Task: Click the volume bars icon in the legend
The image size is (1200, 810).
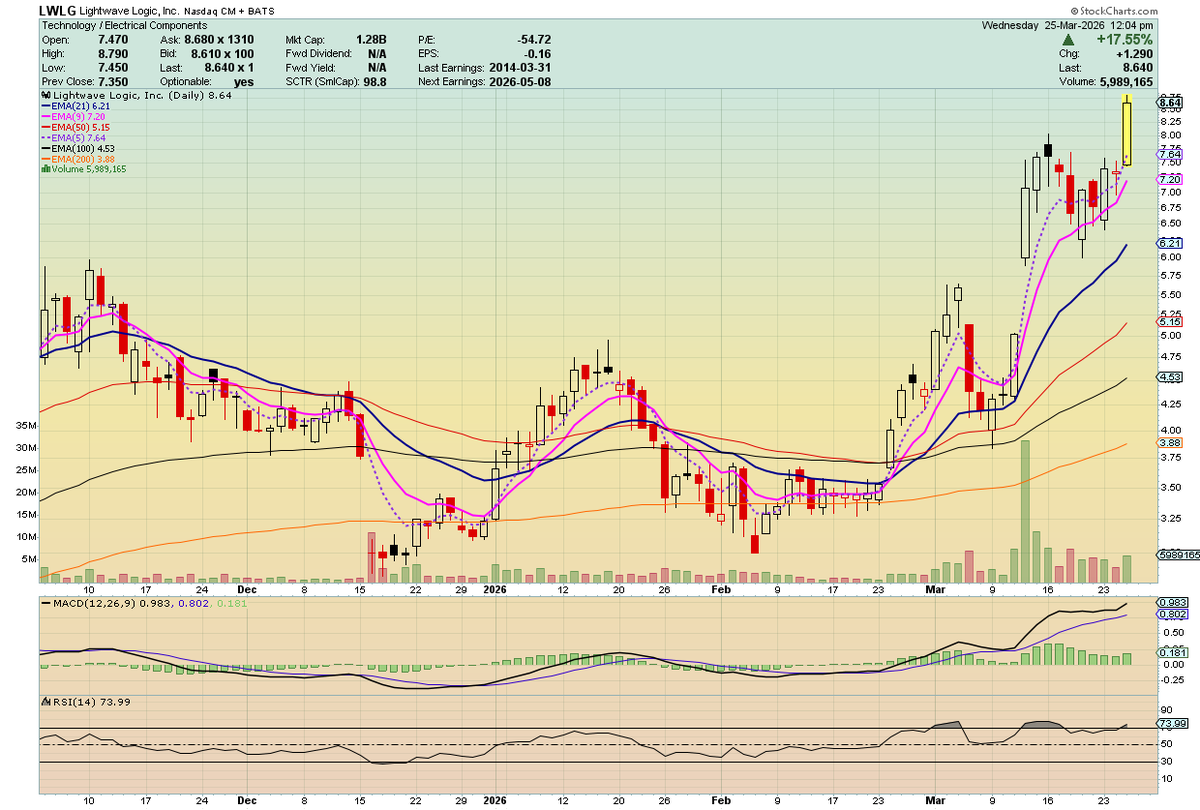Action: (x=44, y=169)
